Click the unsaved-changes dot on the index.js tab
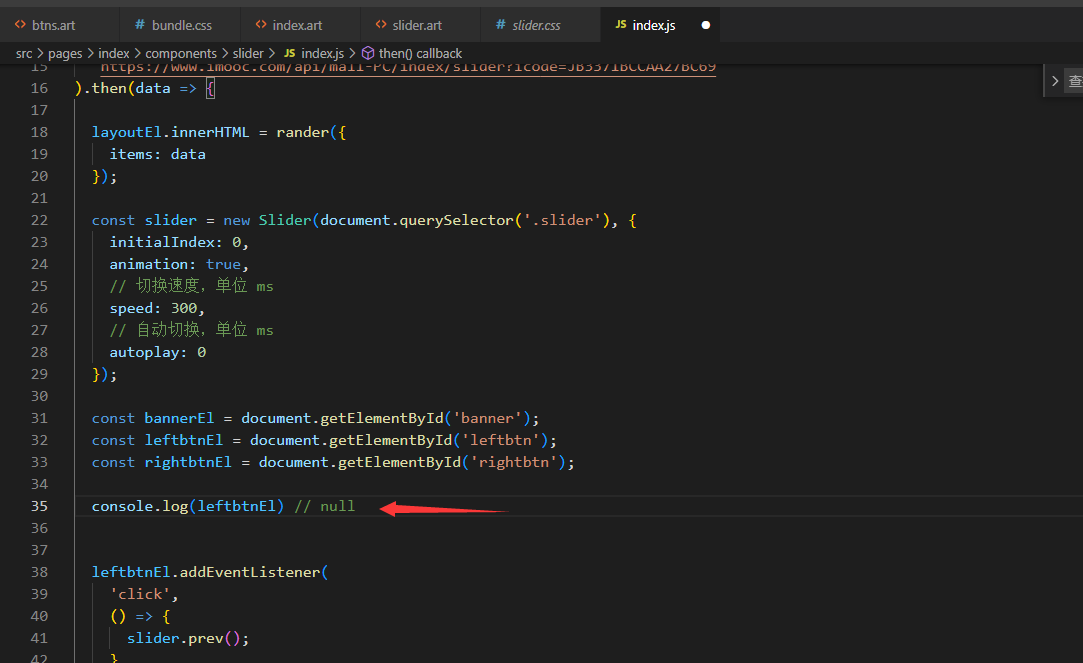Screen dimensions: 1083x663 [x=706, y=24]
